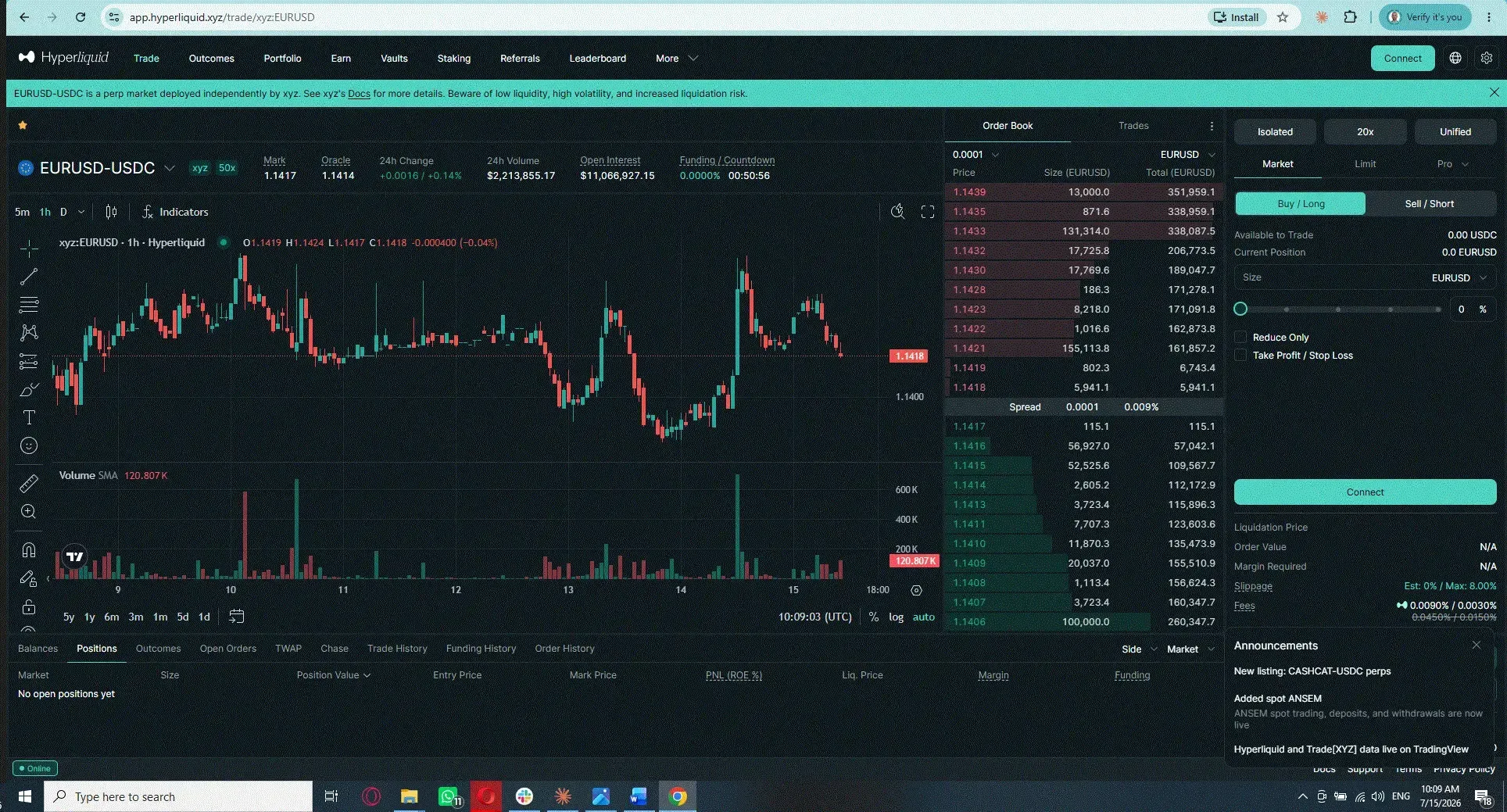Switch to the Trades tab
Image resolution: width=1507 pixels, height=812 pixels.
pos(1133,126)
